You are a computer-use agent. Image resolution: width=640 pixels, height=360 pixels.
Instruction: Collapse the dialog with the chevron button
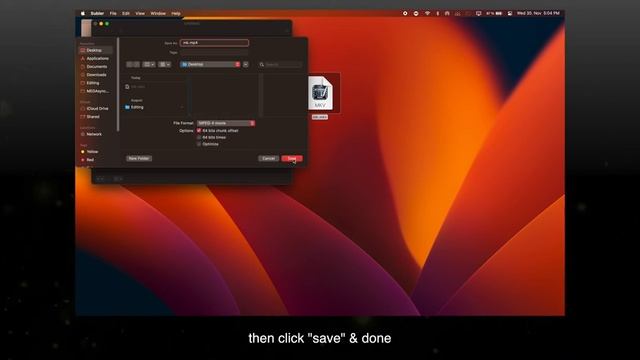point(246,64)
